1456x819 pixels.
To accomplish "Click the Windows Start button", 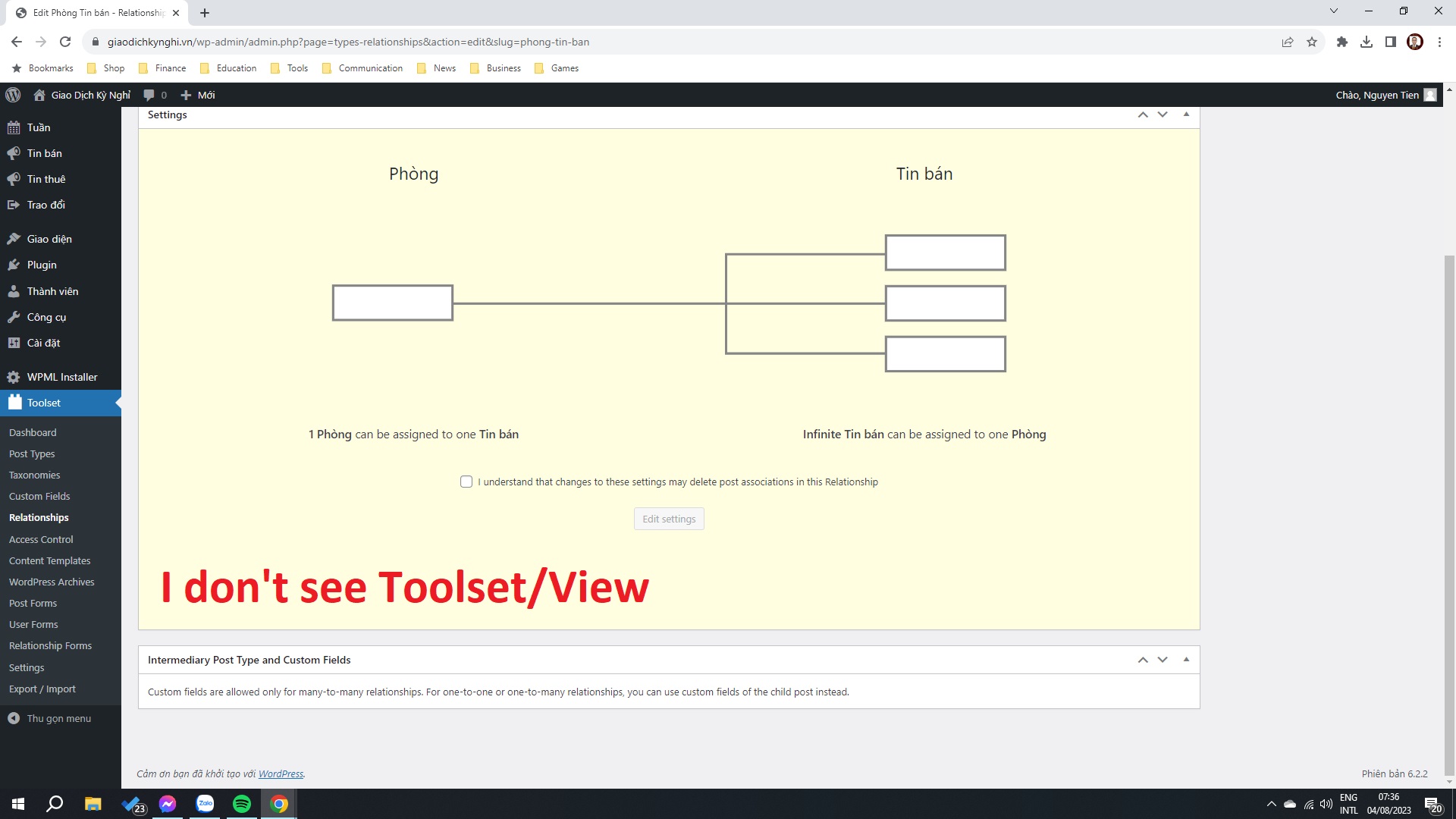I will point(18,804).
